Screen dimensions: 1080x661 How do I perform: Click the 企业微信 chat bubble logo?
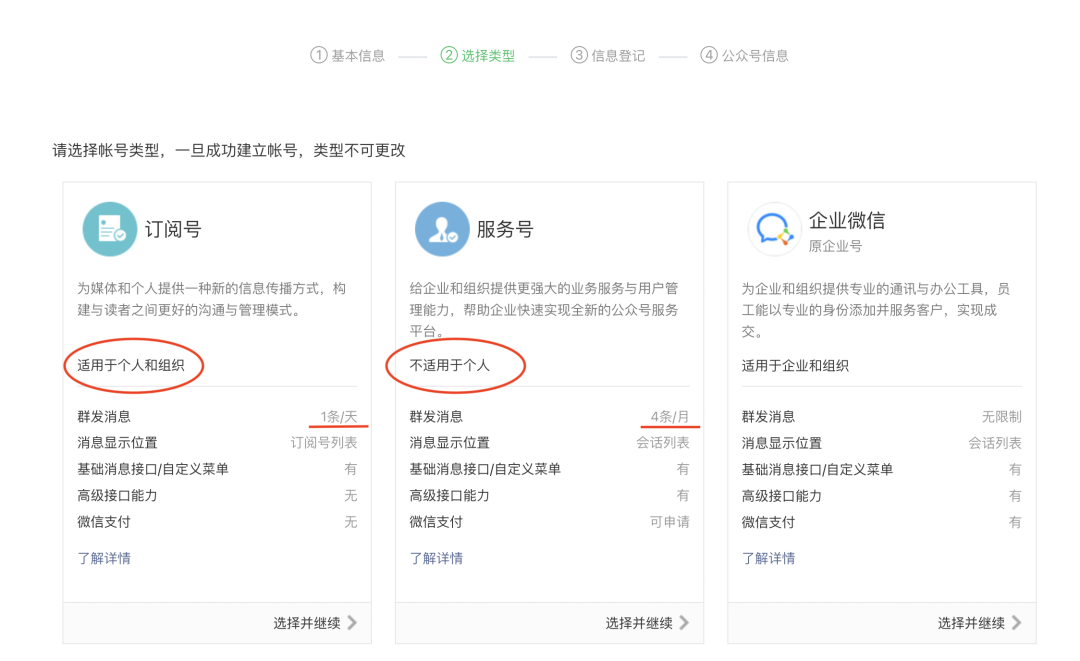[774, 229]
